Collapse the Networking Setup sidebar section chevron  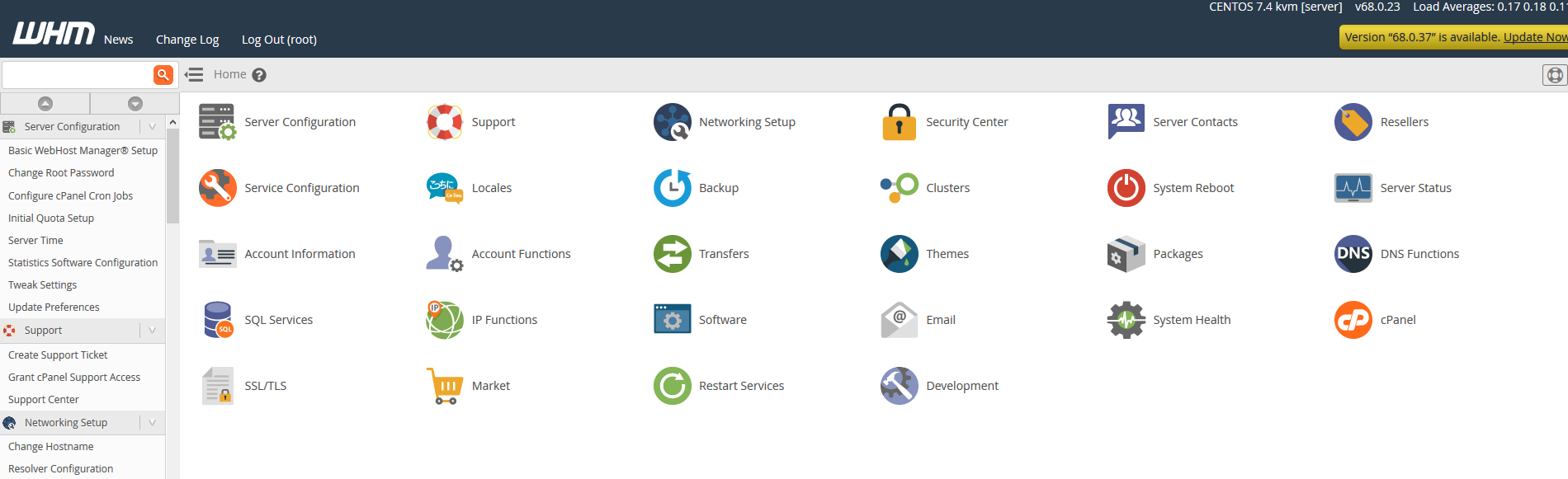point(152,422)
